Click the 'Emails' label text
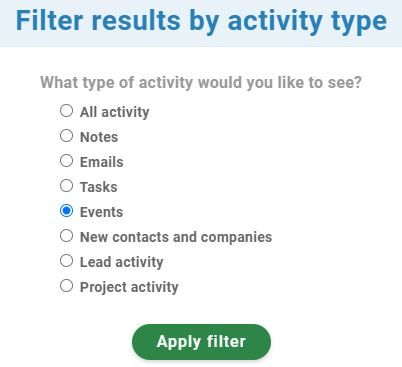The width and height of the screenshot is (402, 367). [x=102, y=162]
